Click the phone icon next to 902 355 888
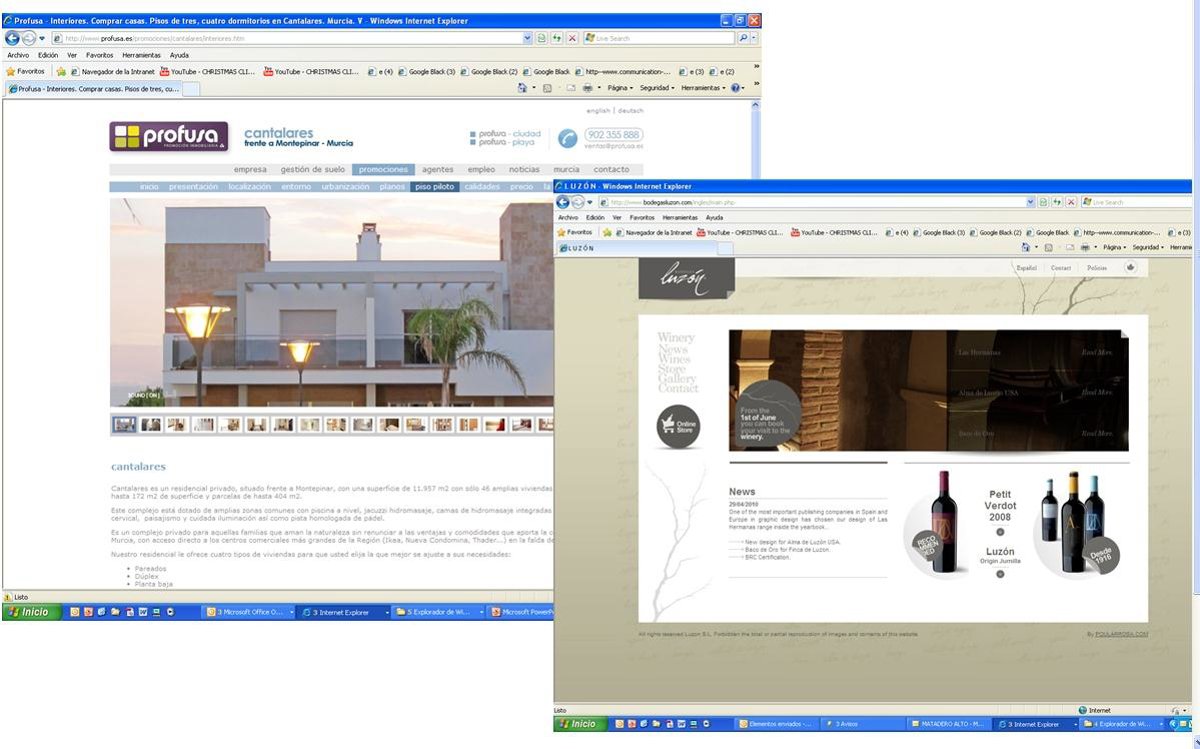Screen dimensions: 1200x749 568,138
